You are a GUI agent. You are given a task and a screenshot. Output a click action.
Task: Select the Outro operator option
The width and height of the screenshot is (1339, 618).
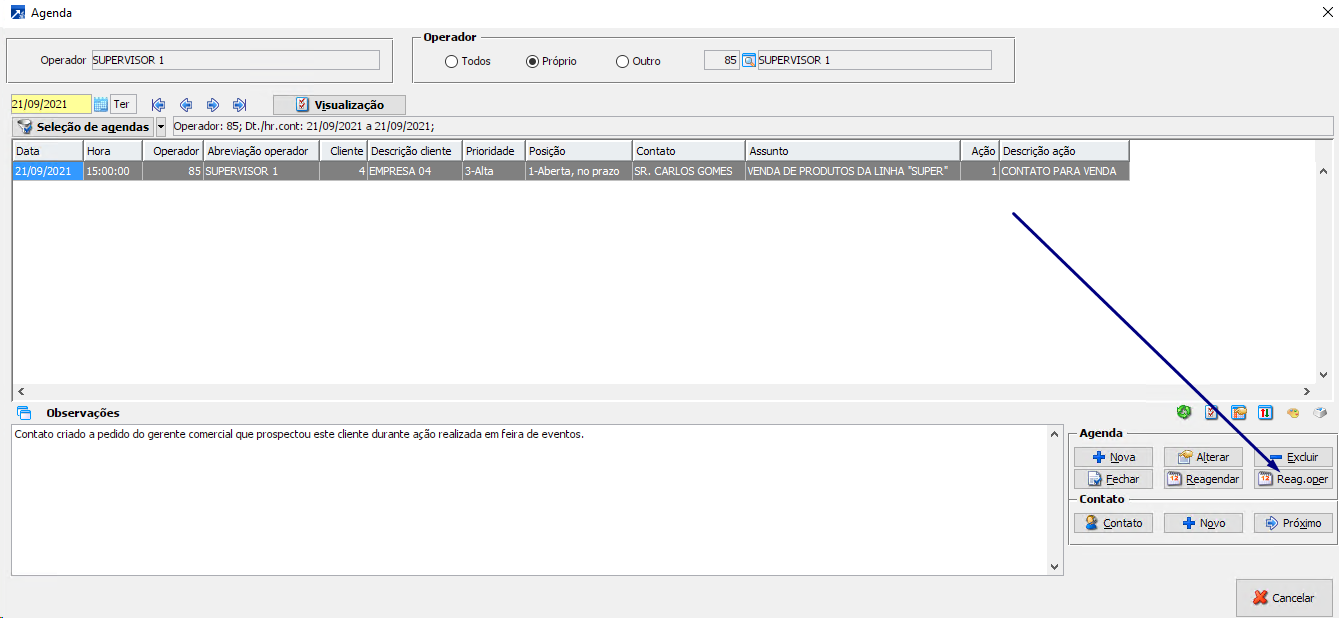638,61
